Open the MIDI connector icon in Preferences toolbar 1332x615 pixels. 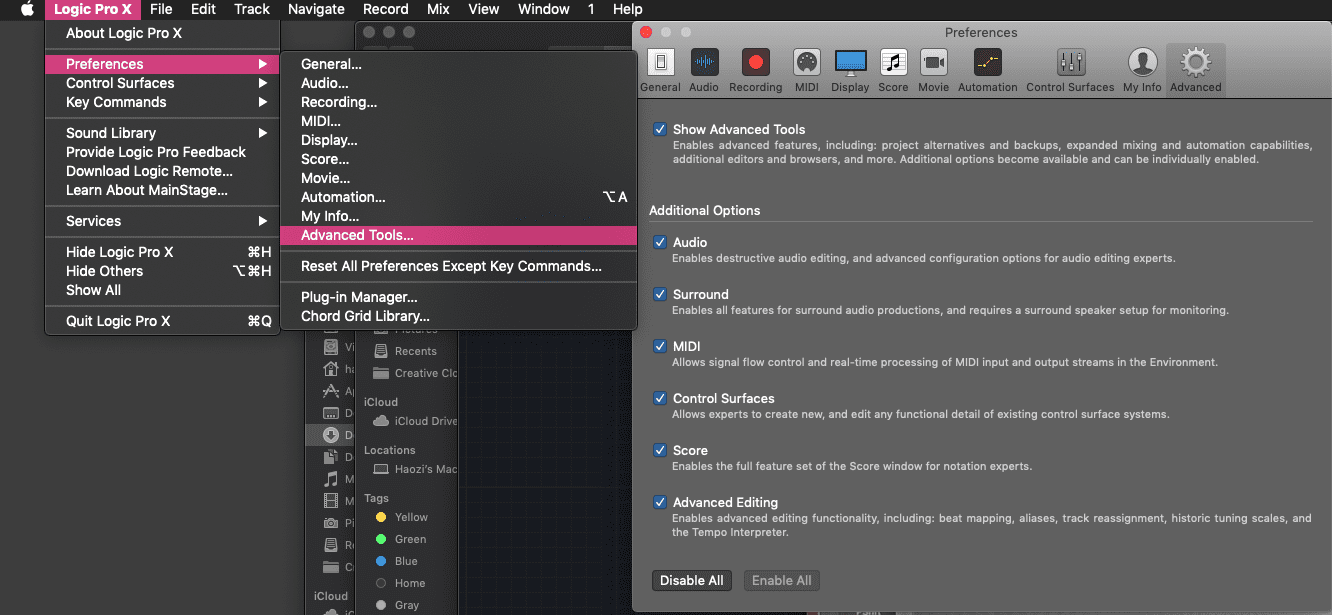pos(806,62)
